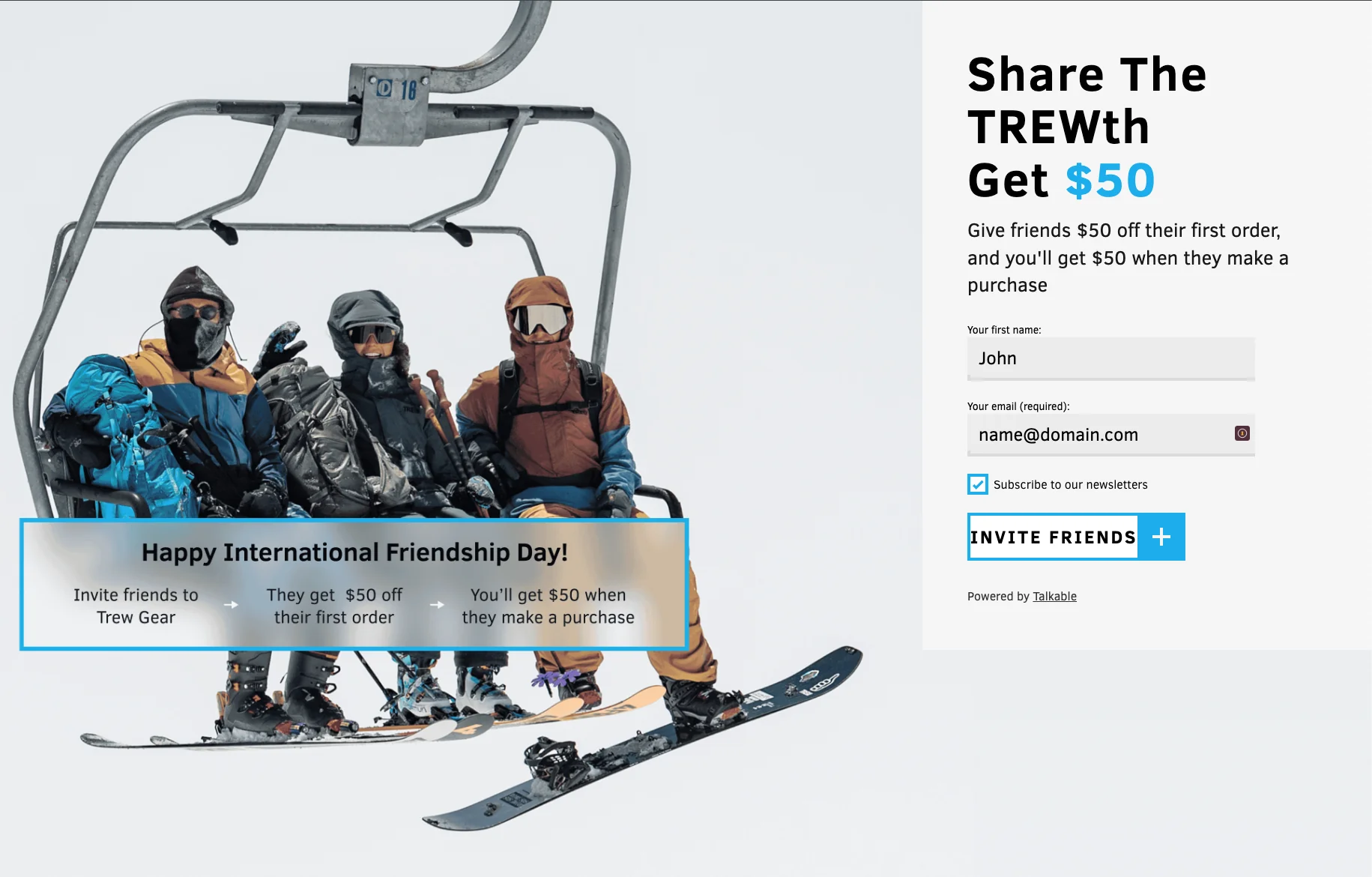The image size is (1372, 877).
Task: Click the INVITE FRIENDS button
Action: pos(1076,537)
